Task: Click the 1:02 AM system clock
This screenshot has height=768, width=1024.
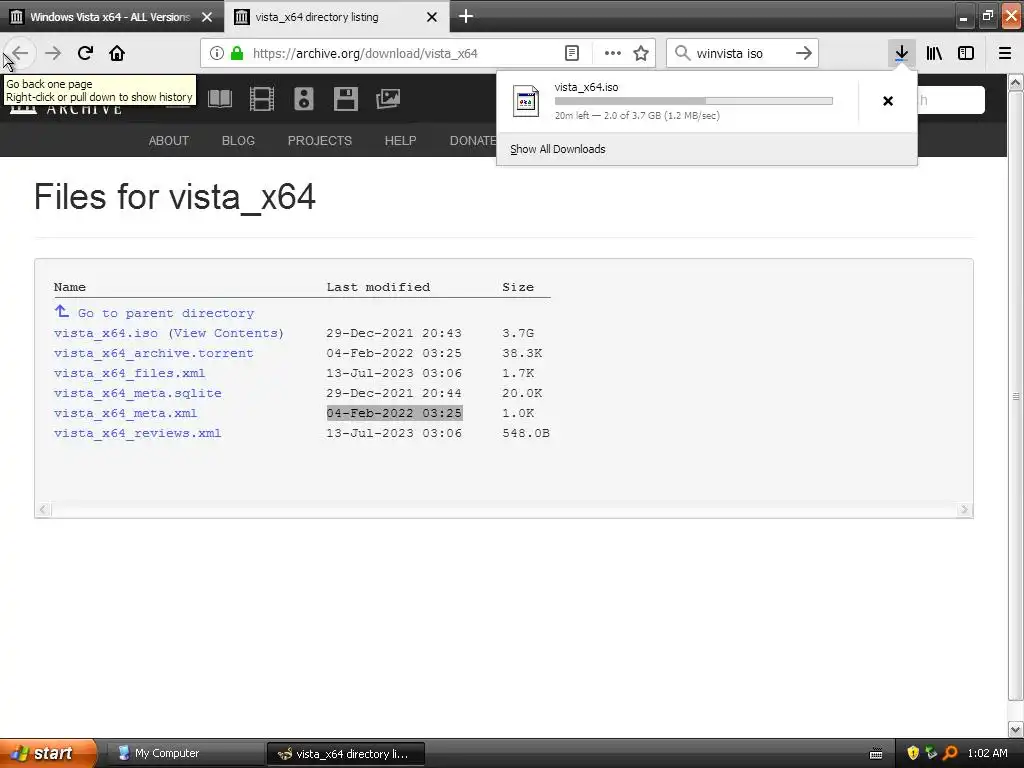Action: coord(987,753)
